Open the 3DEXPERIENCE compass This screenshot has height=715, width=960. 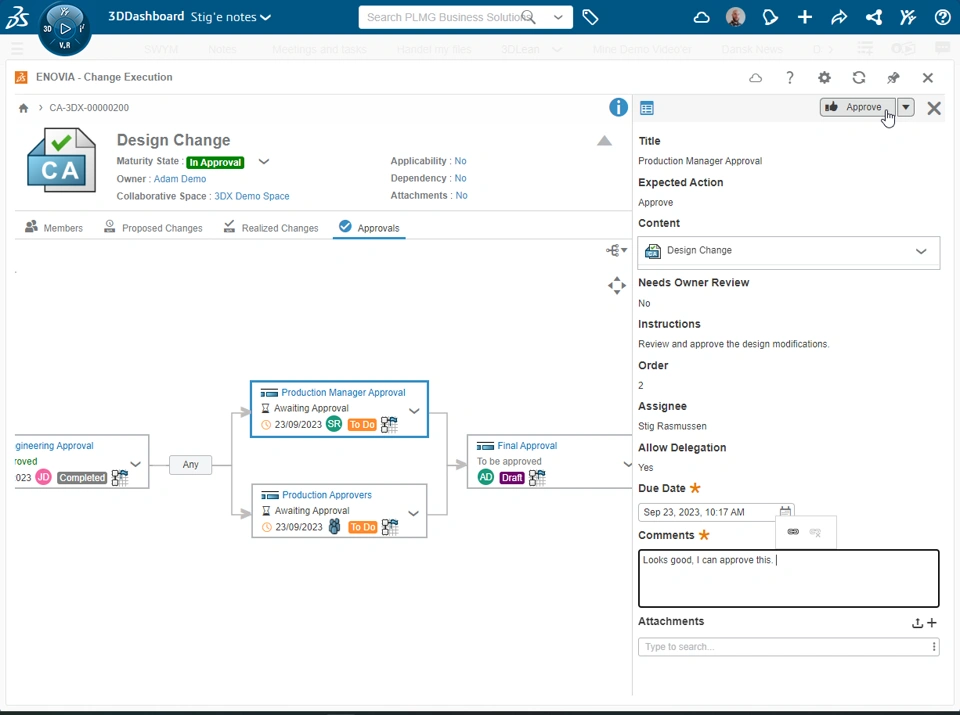64,28
